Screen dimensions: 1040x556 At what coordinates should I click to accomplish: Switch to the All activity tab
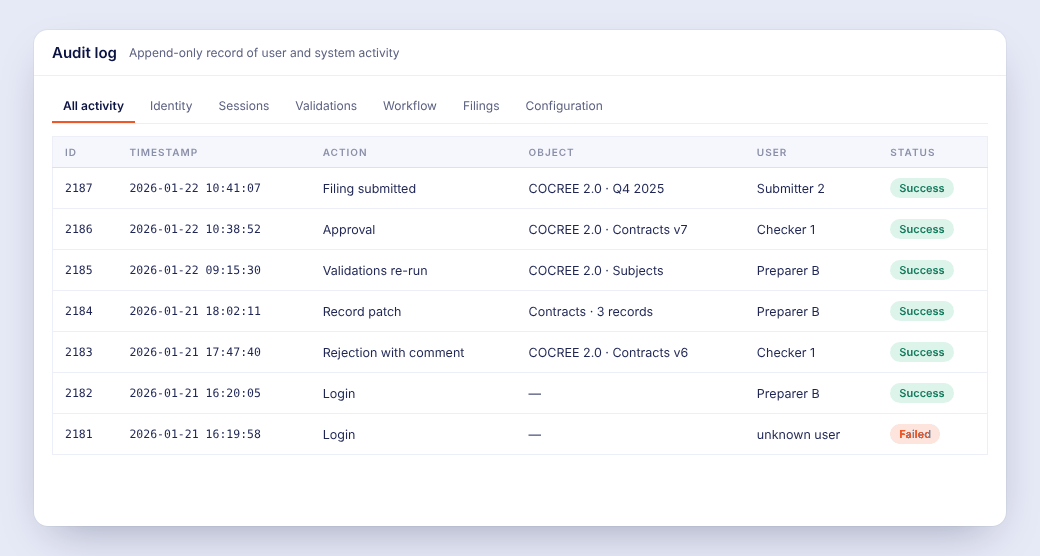[x=94, y=106]
